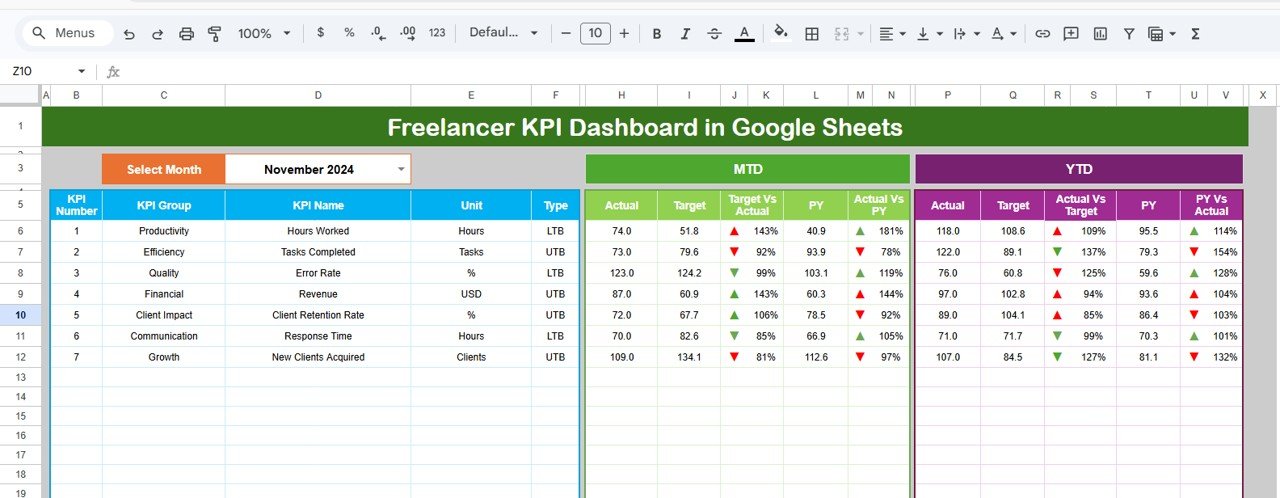Increase font size with plus button
Screen dimensions: 1280x498
click(x=624, y=33)
